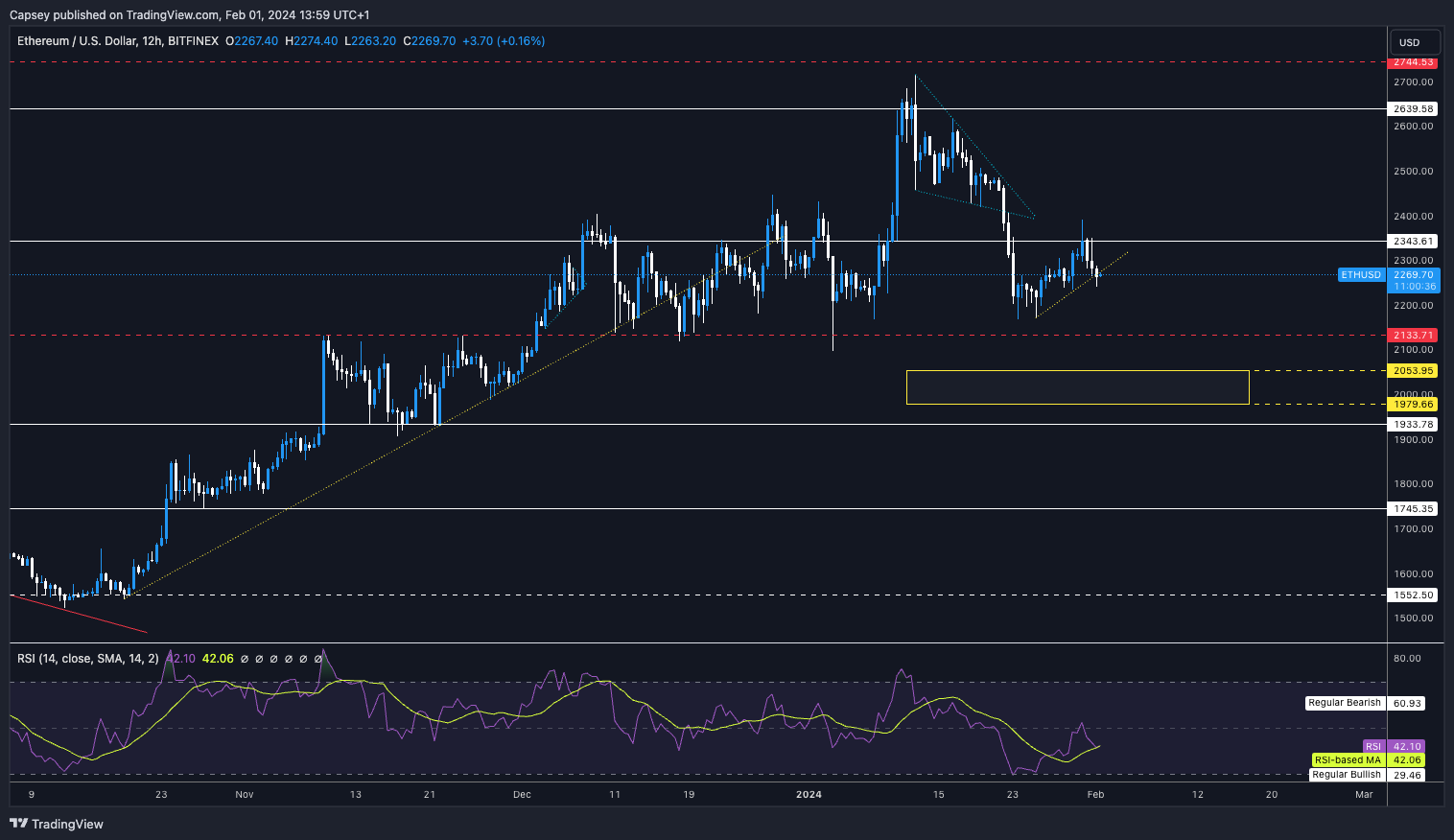Click the Regular Bearish label
The image size is (1454, 840).
tap(1345, 703)
